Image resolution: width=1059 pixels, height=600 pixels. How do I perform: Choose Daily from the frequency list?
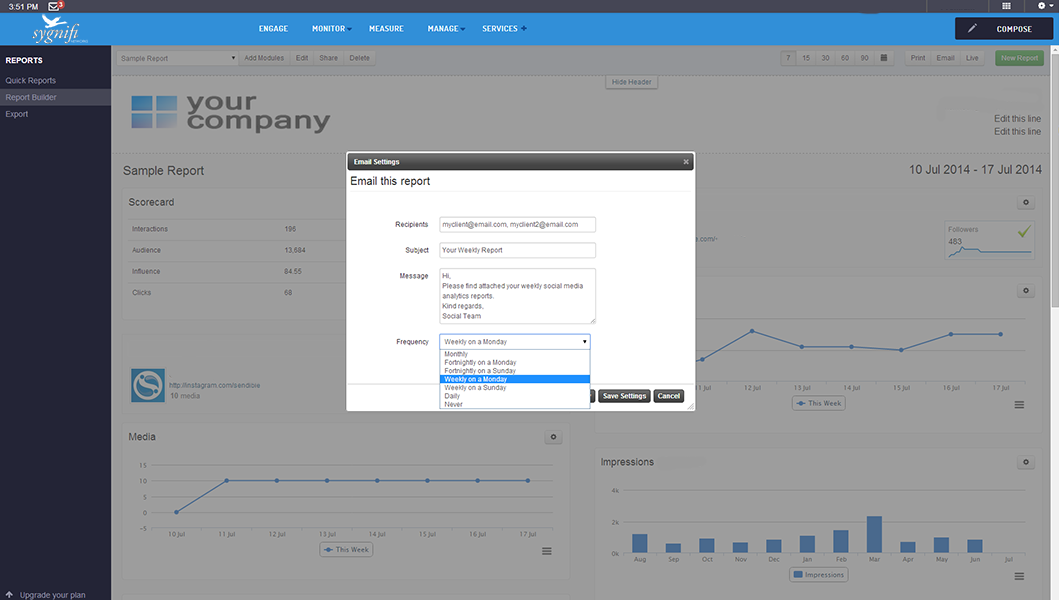[453, 396]
